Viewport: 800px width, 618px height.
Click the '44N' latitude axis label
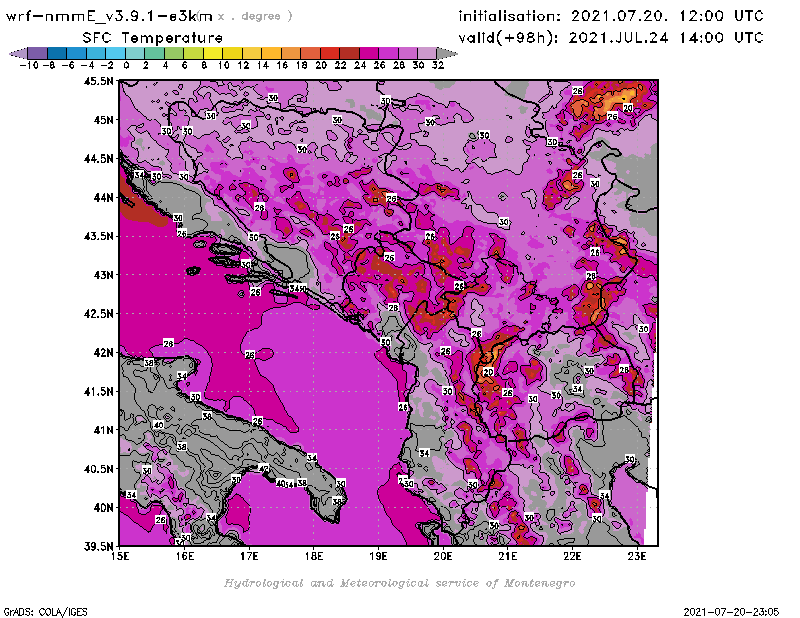coord(103,197)
